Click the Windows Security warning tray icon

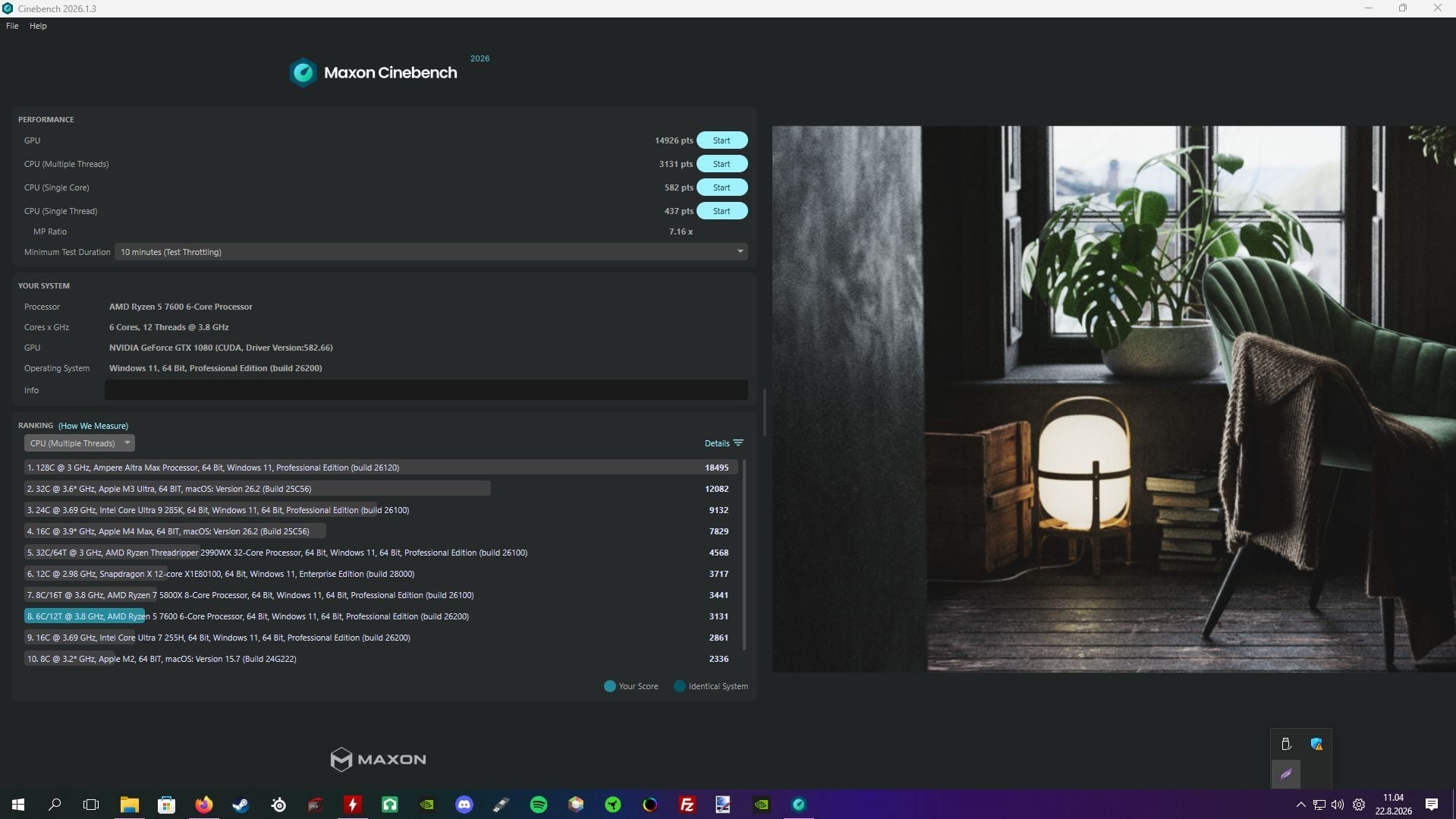click(x=1316, y=744)
